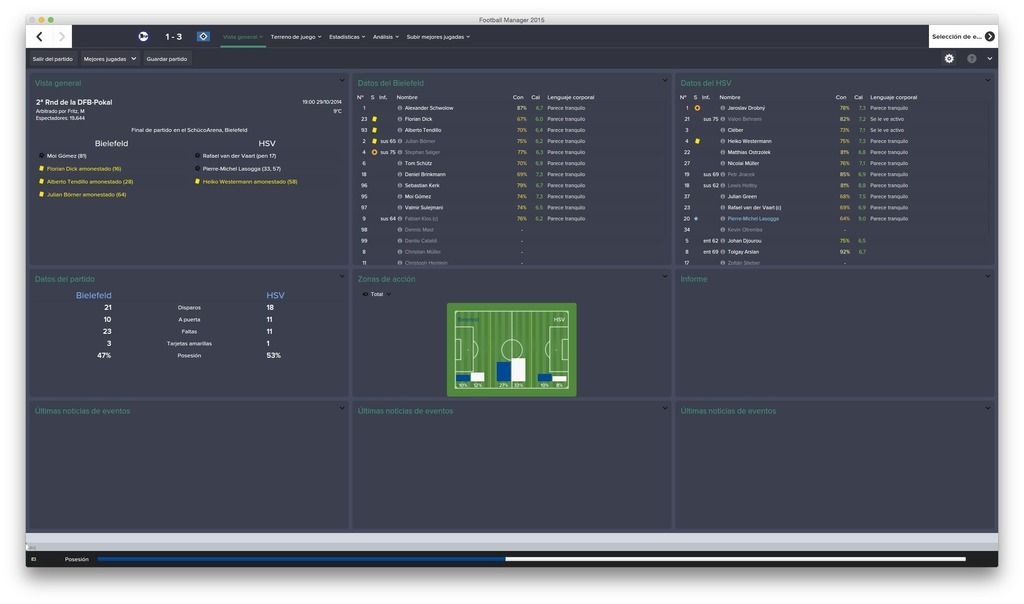Open the Mejores jugadas dropdown
The image size is (1024, 604).
click(x=110, y=59)
